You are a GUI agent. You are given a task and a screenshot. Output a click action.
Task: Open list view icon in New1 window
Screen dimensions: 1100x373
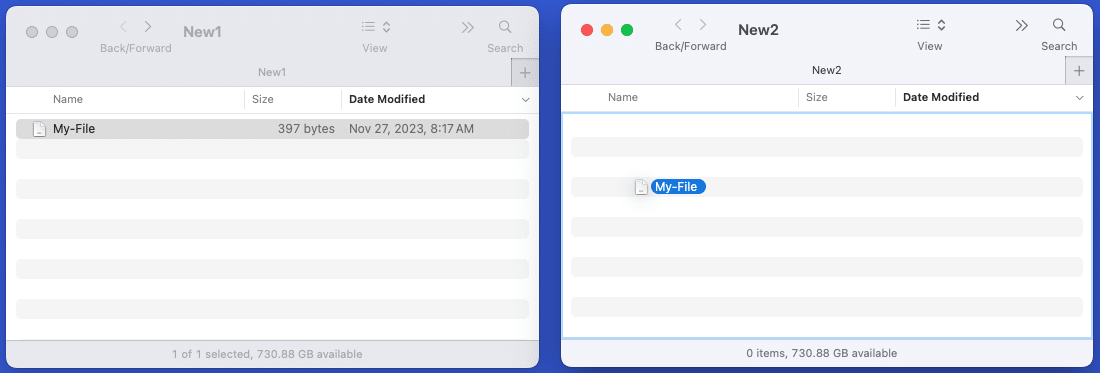(368, 27)
